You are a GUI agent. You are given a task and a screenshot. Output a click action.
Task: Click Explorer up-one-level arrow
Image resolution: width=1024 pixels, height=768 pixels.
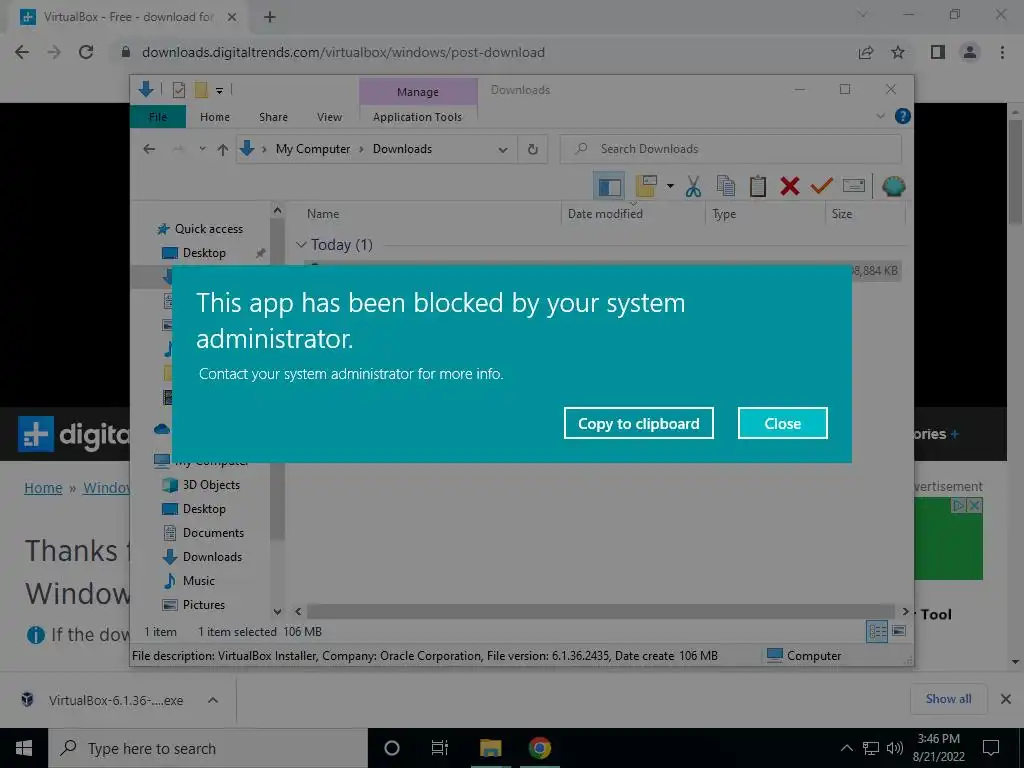click(223, 149)
